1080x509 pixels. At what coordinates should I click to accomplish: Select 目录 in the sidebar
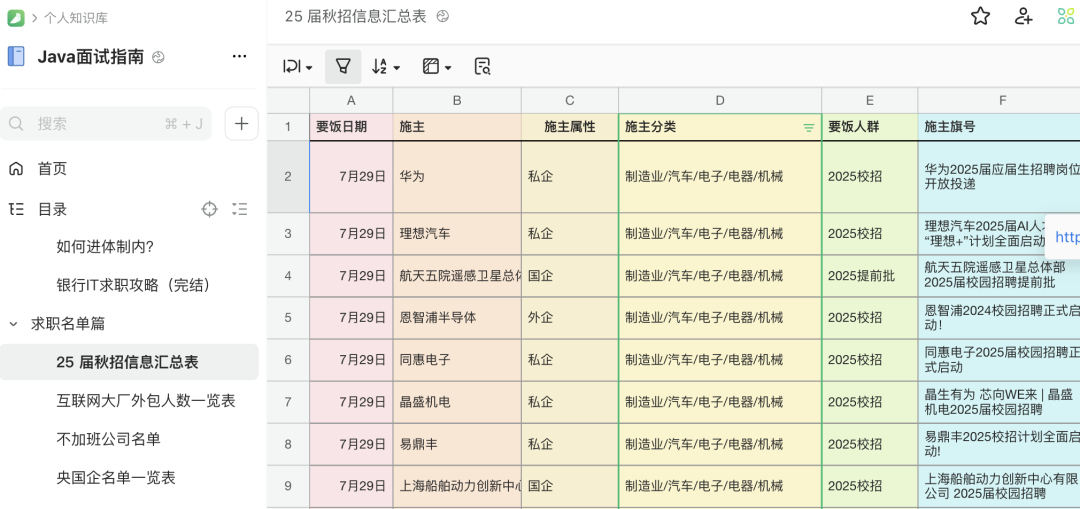tap(52, 209)
